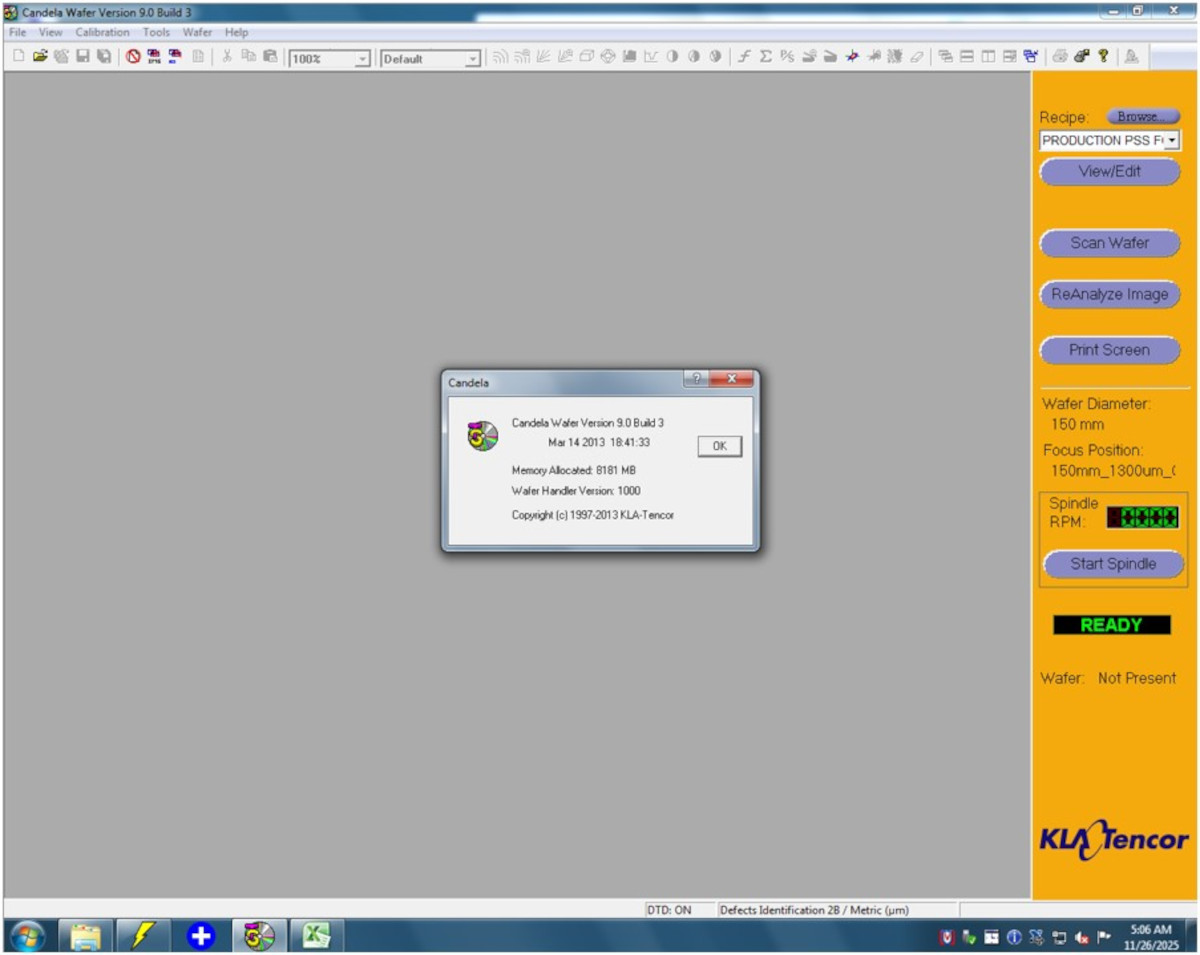
Task: Click the Browse recipe button
Action: 1142,117
